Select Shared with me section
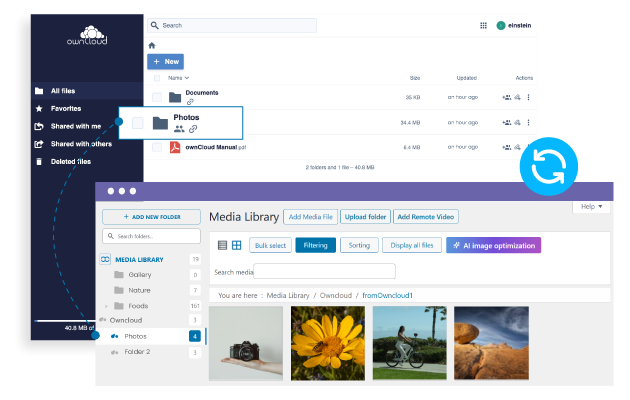The height and width of the screenshot is (400, 630). coord(75,126)
